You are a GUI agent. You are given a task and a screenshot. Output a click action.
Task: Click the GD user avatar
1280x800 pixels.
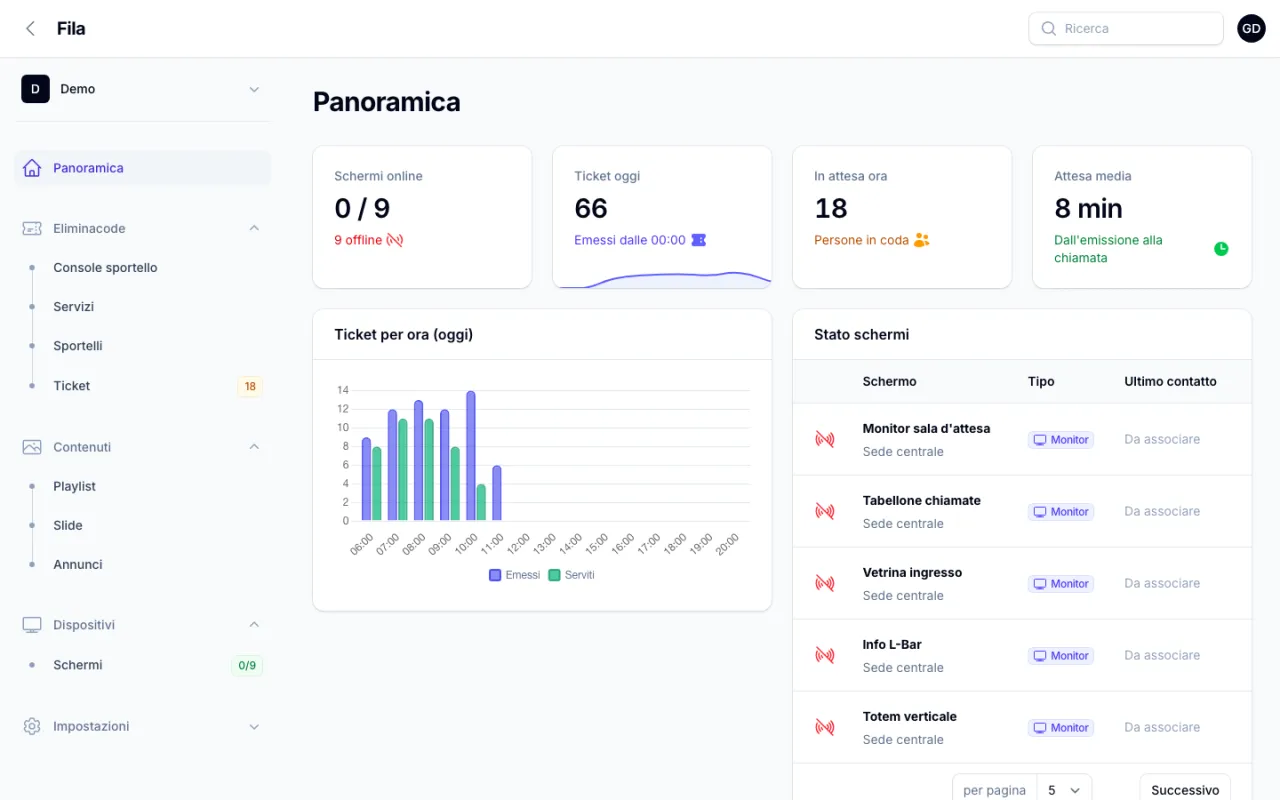tap(1251, 28)
